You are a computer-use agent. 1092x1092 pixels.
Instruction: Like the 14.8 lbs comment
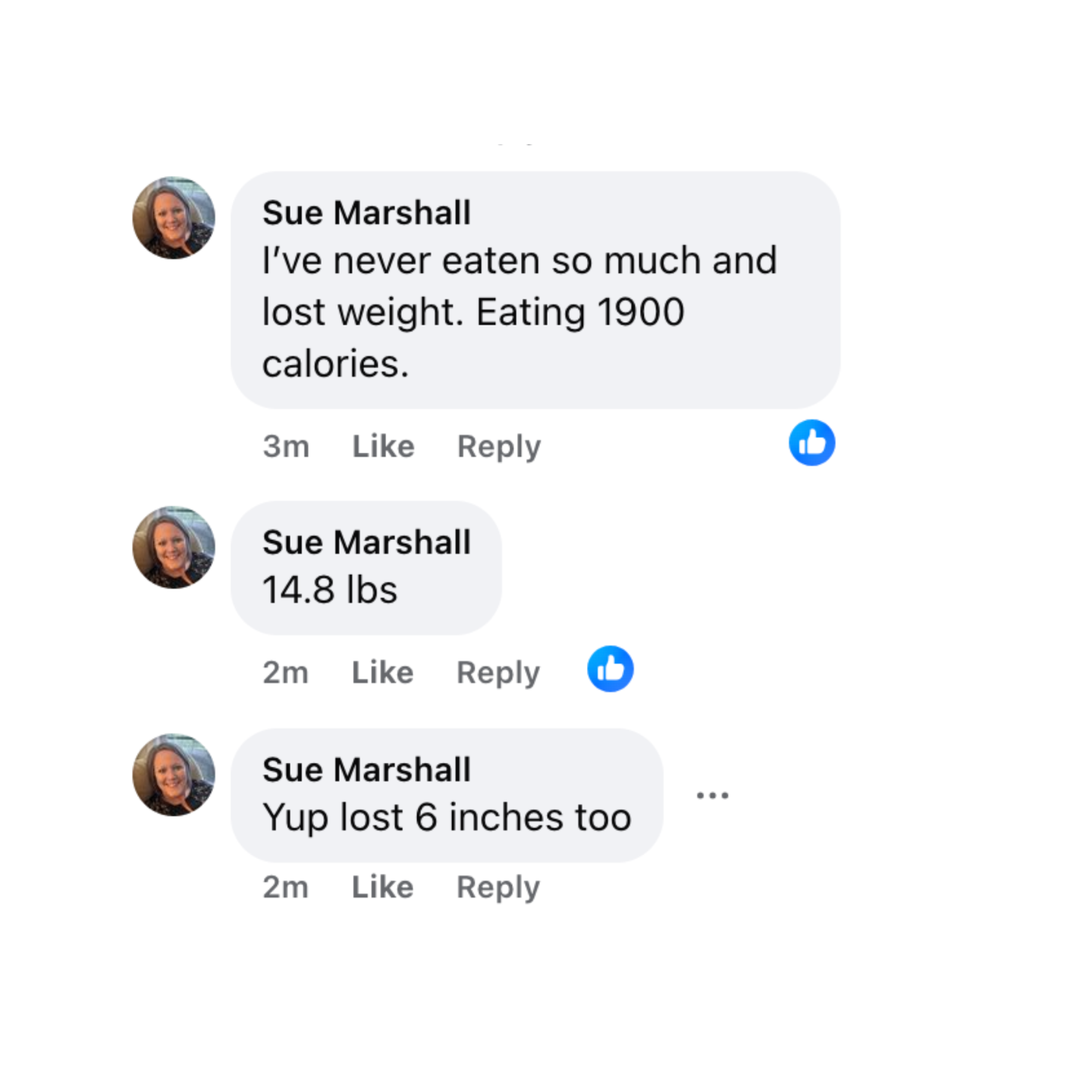point(382,672)
